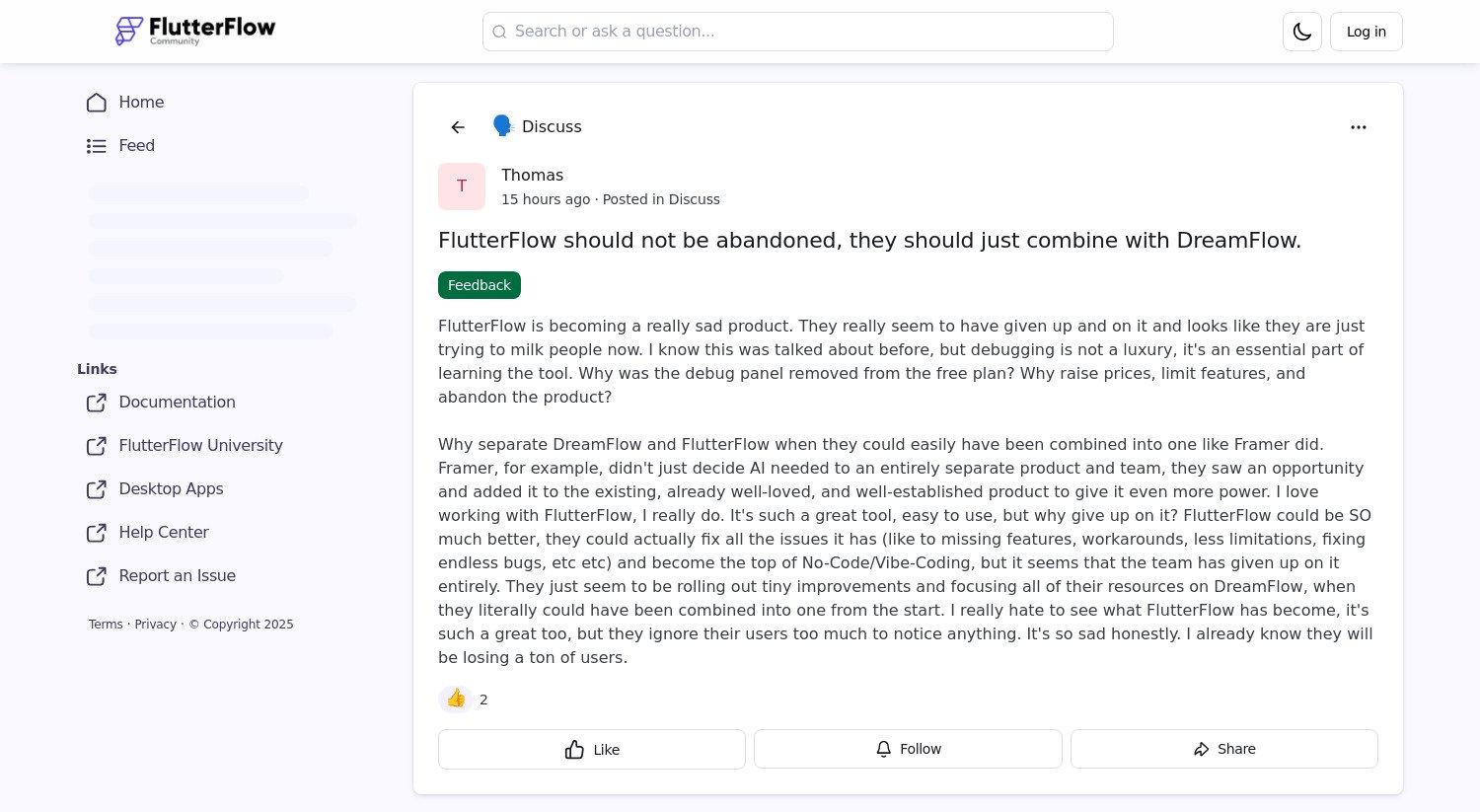Click the bell icon on Follow button
This screenshot has width=1480, height=812.
click(x=883, y=749)
